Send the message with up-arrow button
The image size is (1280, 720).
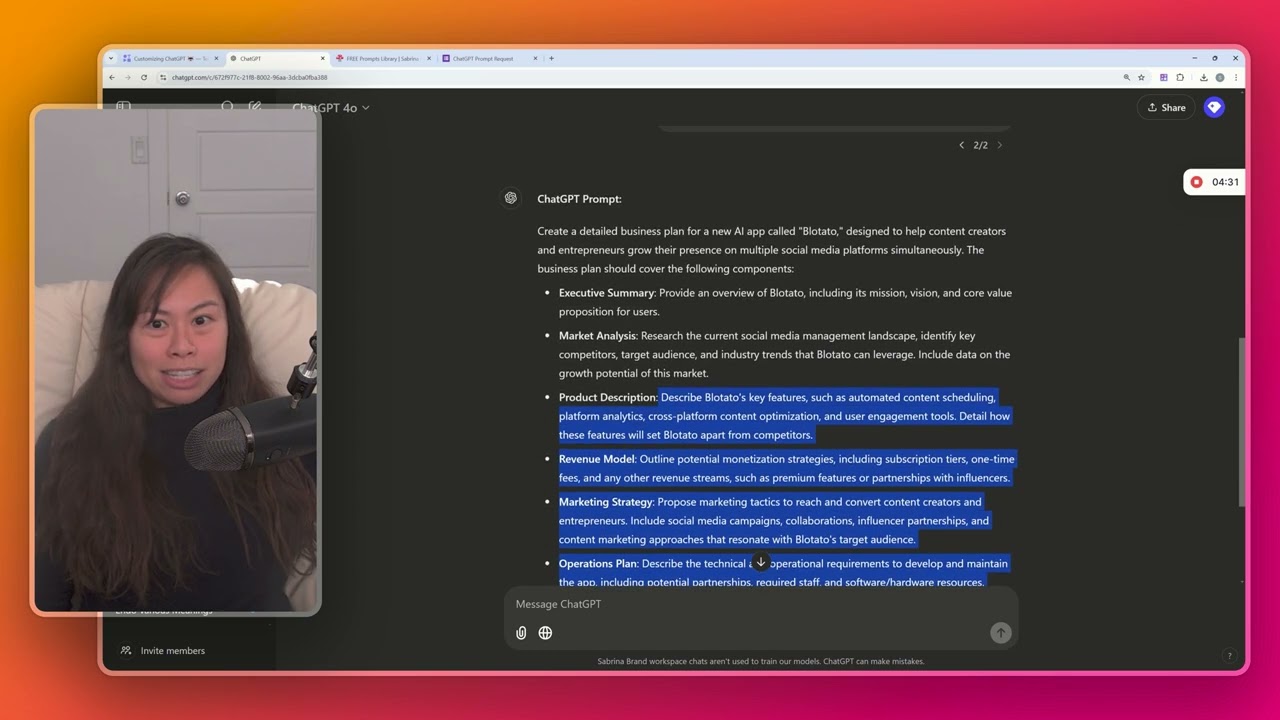[1000, 633]
